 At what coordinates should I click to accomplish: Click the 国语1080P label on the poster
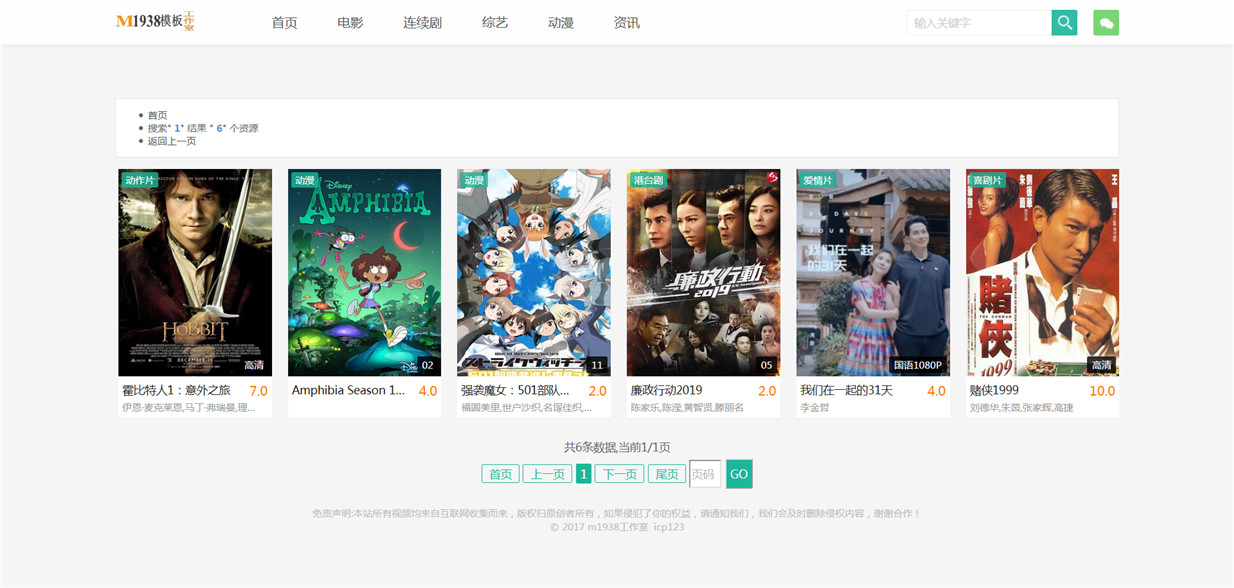pyautogui.click(x=918, y=365)
